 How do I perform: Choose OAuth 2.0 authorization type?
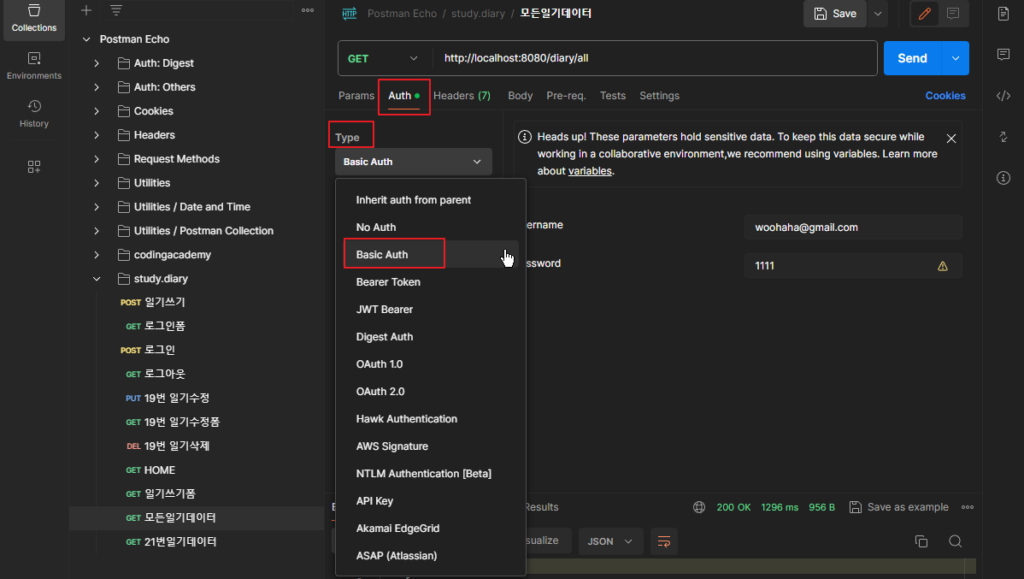(431, 392)
